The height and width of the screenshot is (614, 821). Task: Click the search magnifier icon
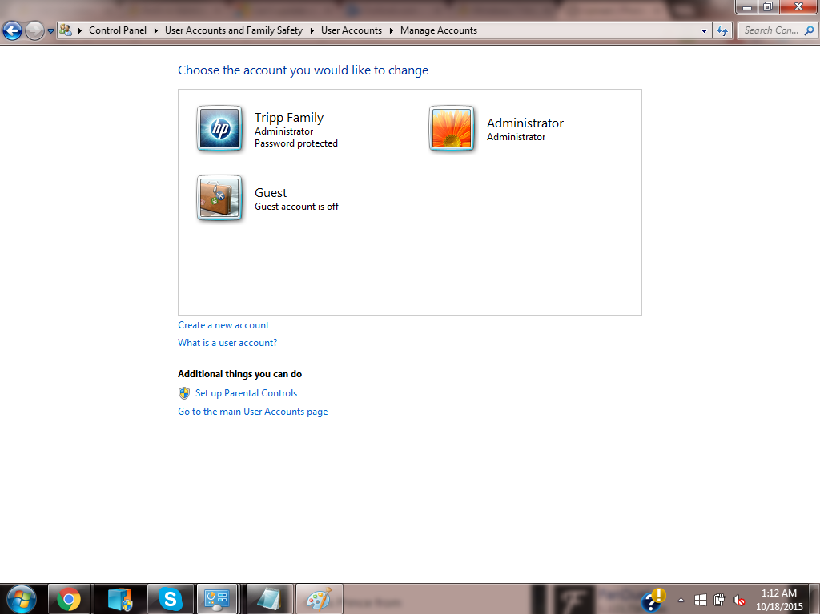click(809, 30)
